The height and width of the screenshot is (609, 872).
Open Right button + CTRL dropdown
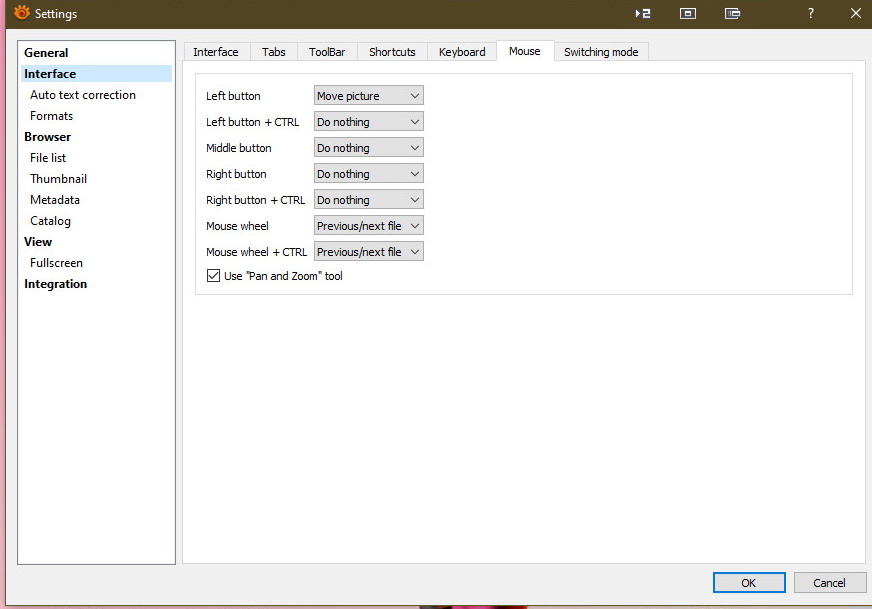click(x=368, y=200)
